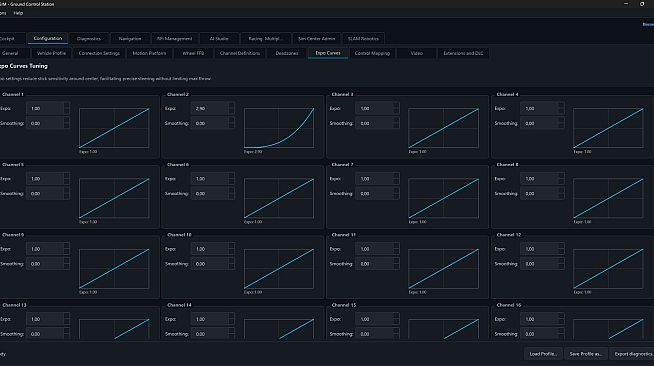Open the Racing Multiplayer tab
This screenshot has width=654, height=366.
point(265,38)
